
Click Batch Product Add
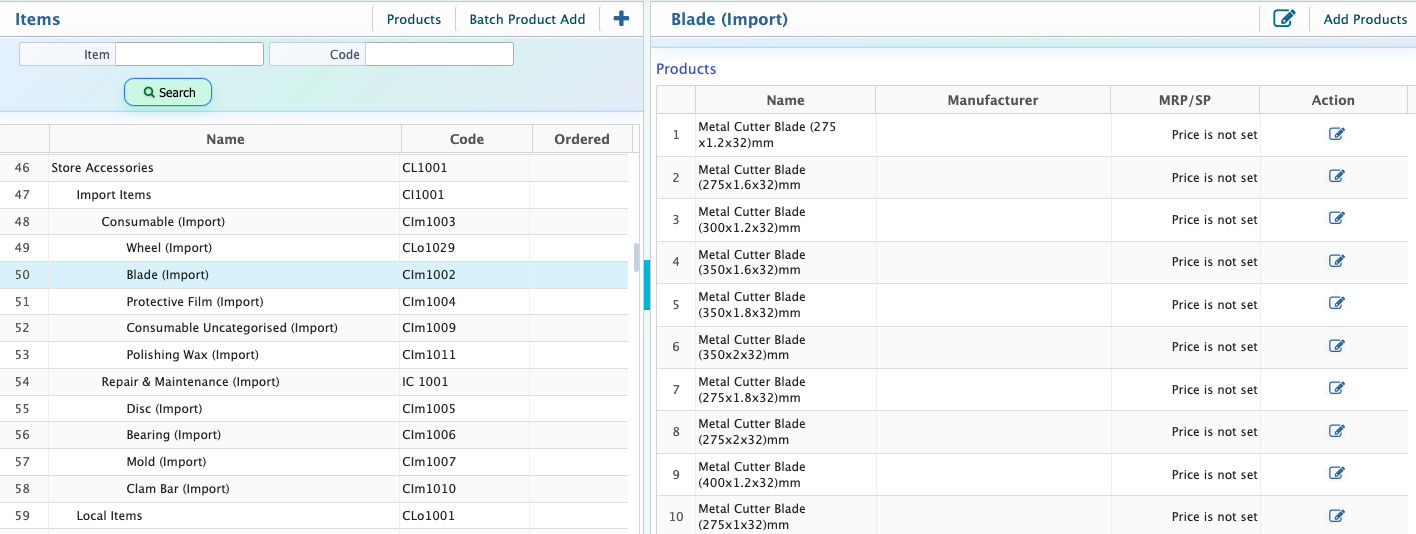tap(527, 19)
